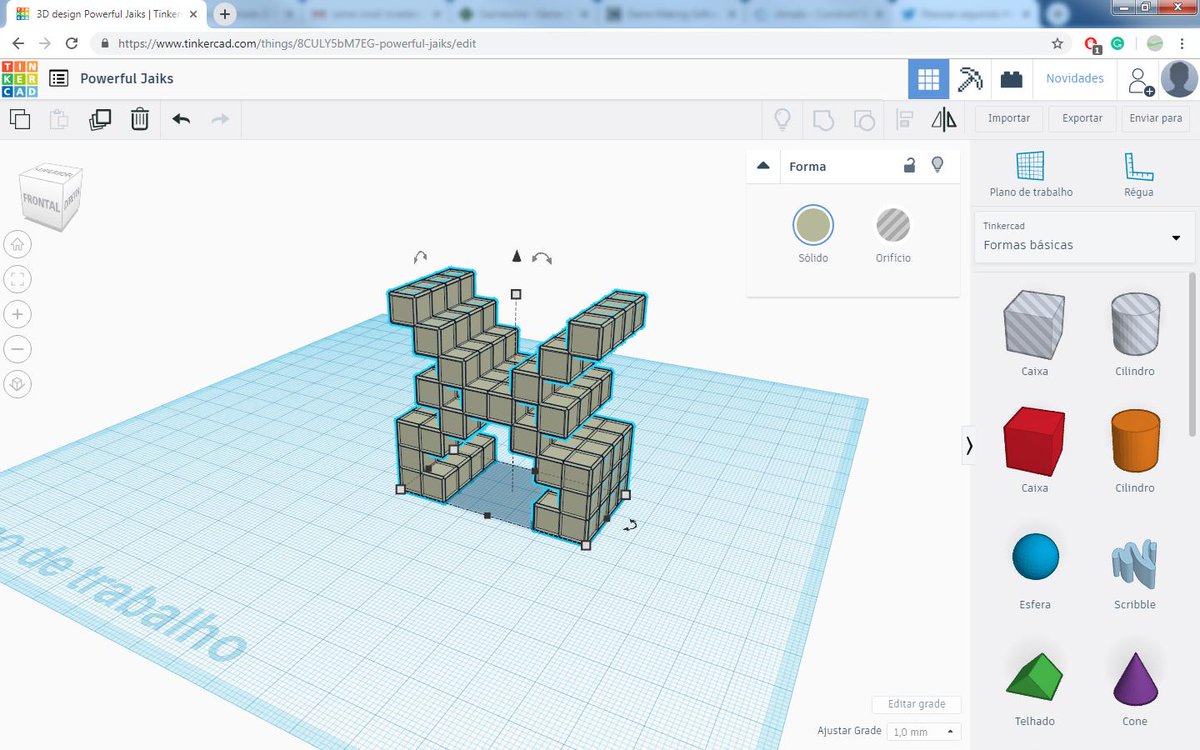Pick the orange Cilindro shape

(x=1135, y=441)
